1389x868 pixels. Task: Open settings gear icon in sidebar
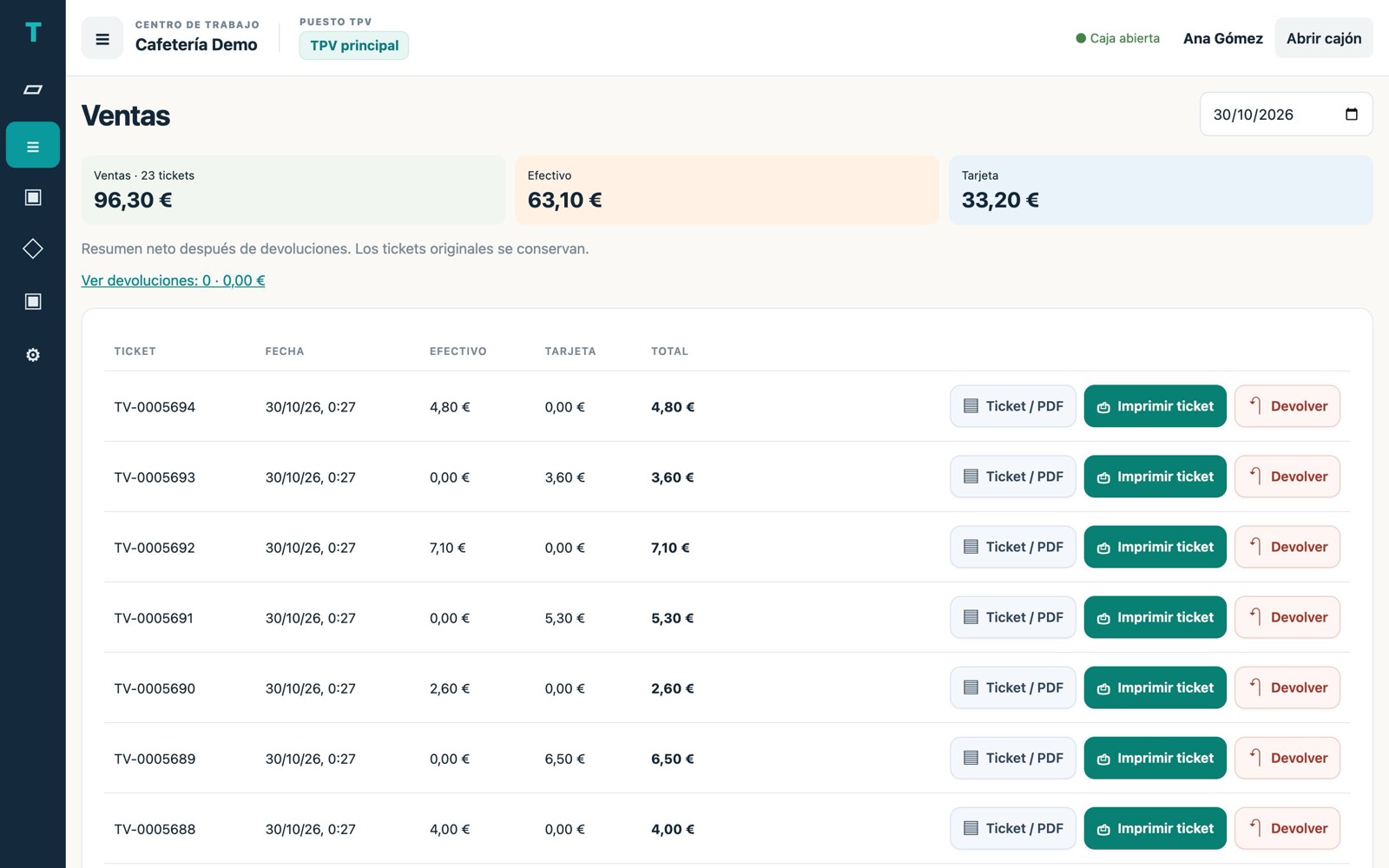coord(33,355)
